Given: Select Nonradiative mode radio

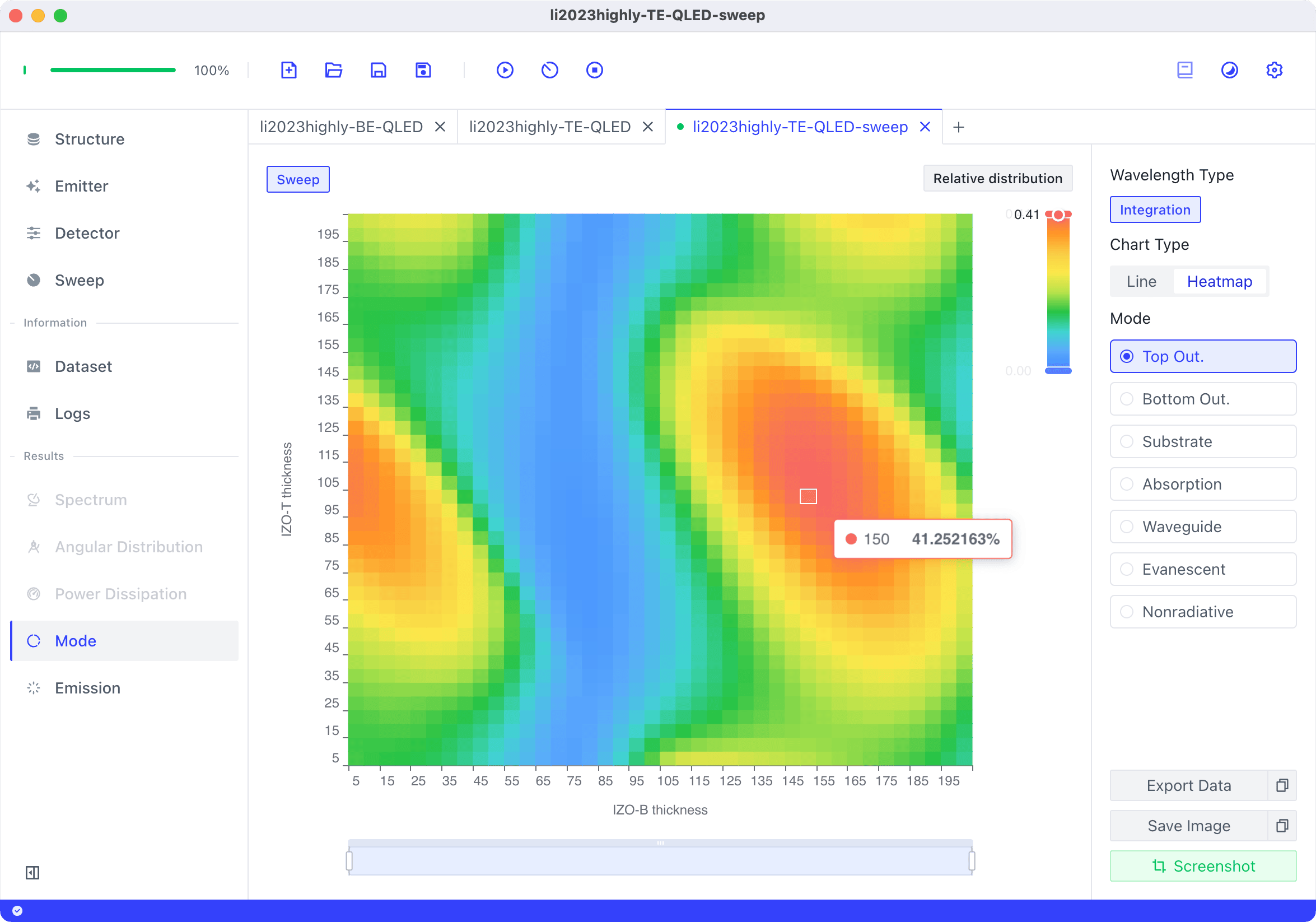Looking at the screenshot, I should (x=1203, y=611).
